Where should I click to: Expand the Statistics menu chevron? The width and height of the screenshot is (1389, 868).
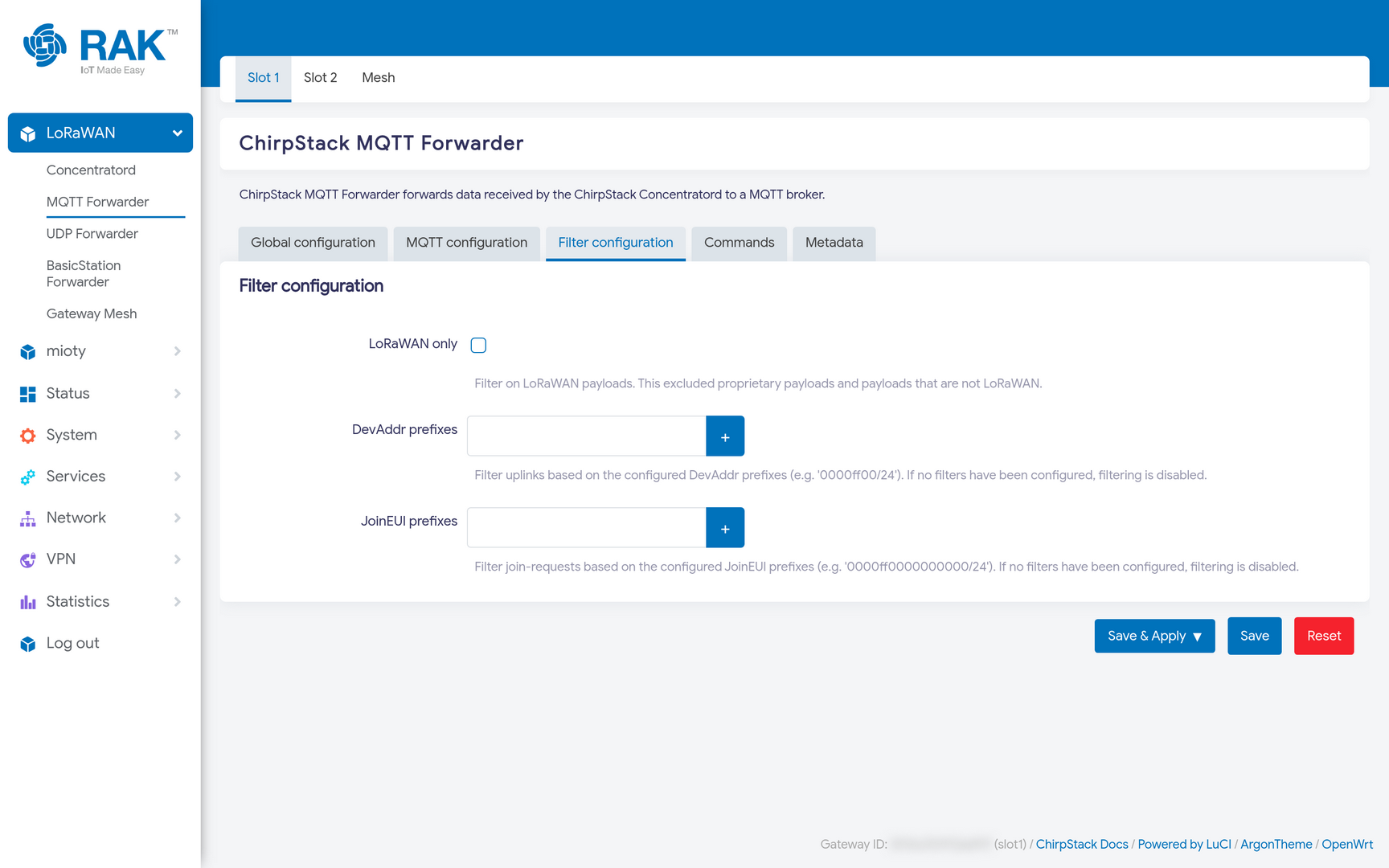coord(178,601)
